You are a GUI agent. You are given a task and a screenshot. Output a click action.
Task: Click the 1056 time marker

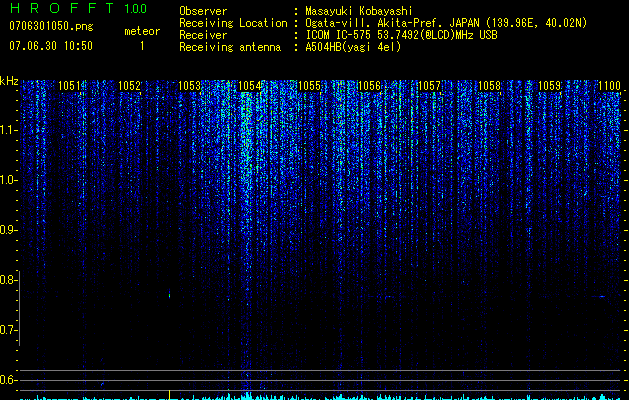[369, 85]
